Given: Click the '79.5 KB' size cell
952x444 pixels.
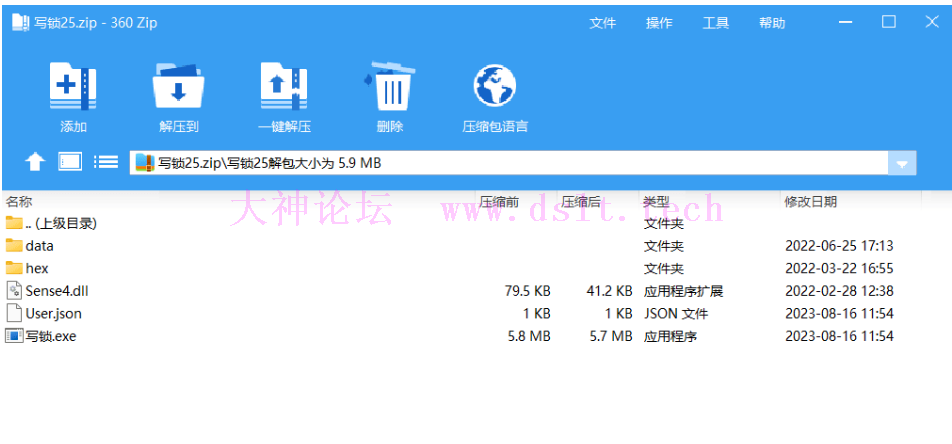Looking at the screenshot, I should 528,291.
